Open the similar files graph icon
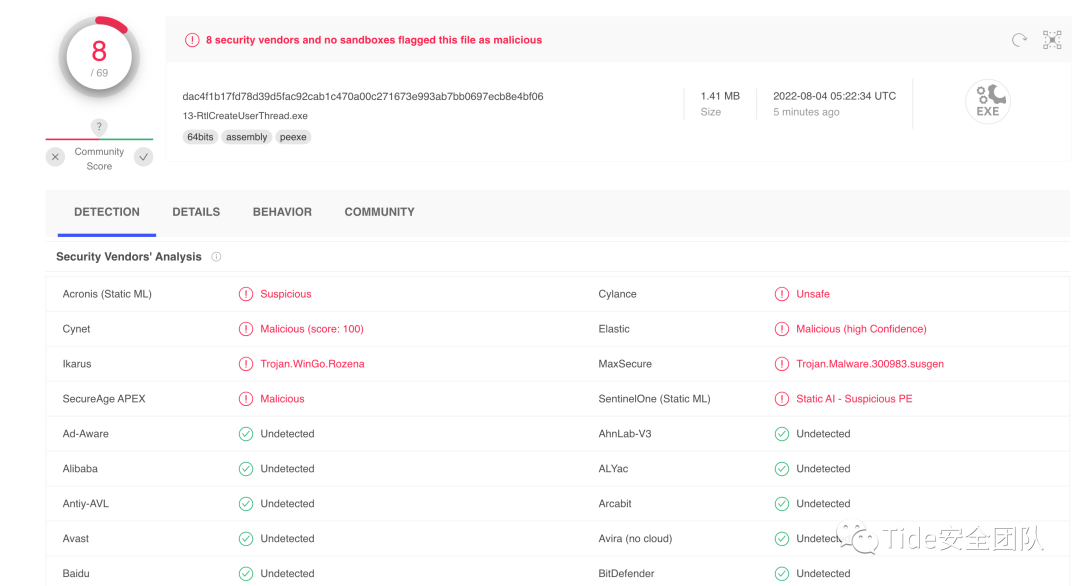The height and width of the screenshot is (586, 1080). click(x=1052, y=40)
